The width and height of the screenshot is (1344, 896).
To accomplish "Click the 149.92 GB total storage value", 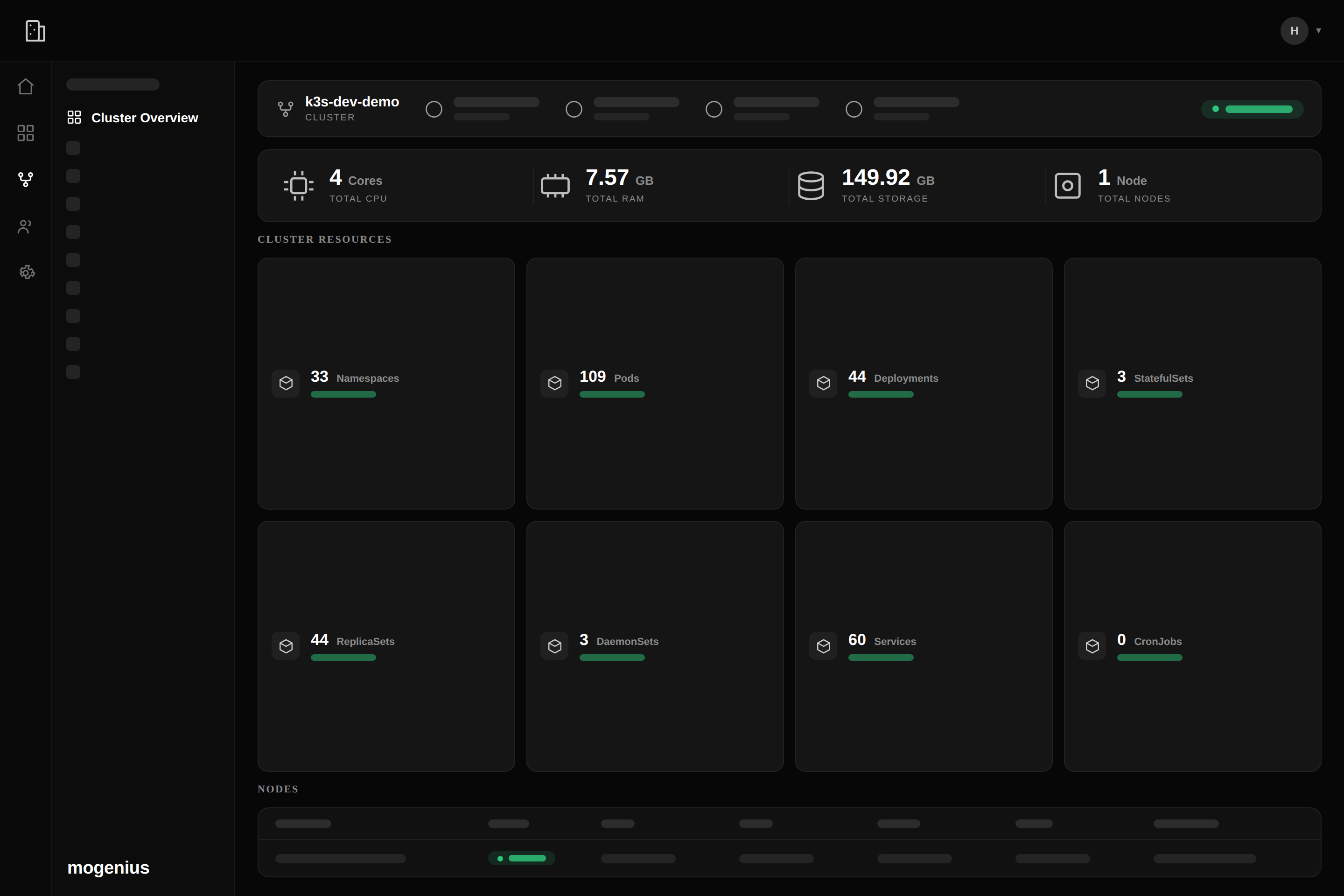I will (888, 178).
